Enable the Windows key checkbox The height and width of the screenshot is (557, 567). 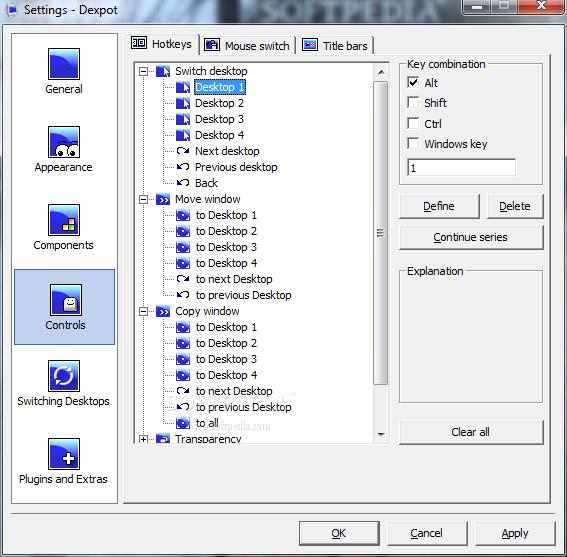click(413, 143)
